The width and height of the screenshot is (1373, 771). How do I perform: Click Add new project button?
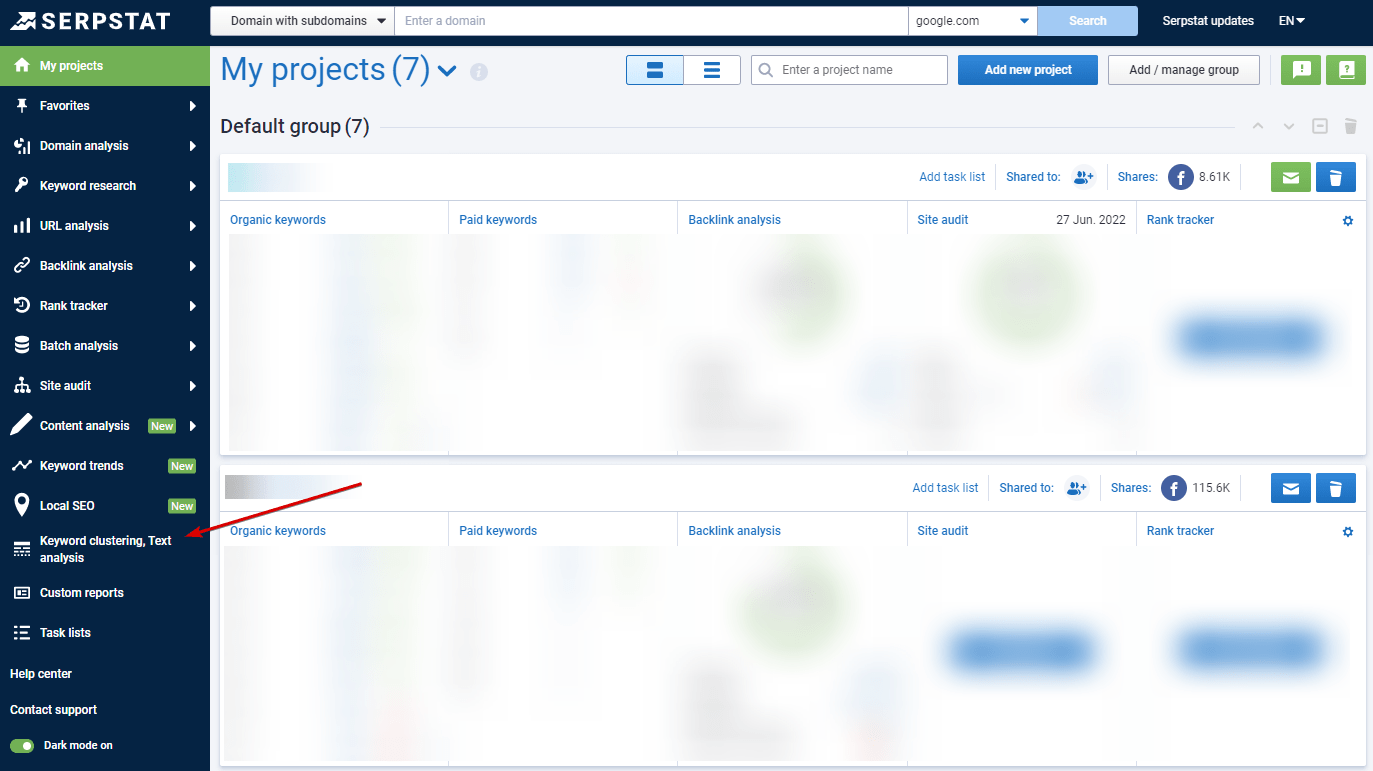coord(1028,70)
